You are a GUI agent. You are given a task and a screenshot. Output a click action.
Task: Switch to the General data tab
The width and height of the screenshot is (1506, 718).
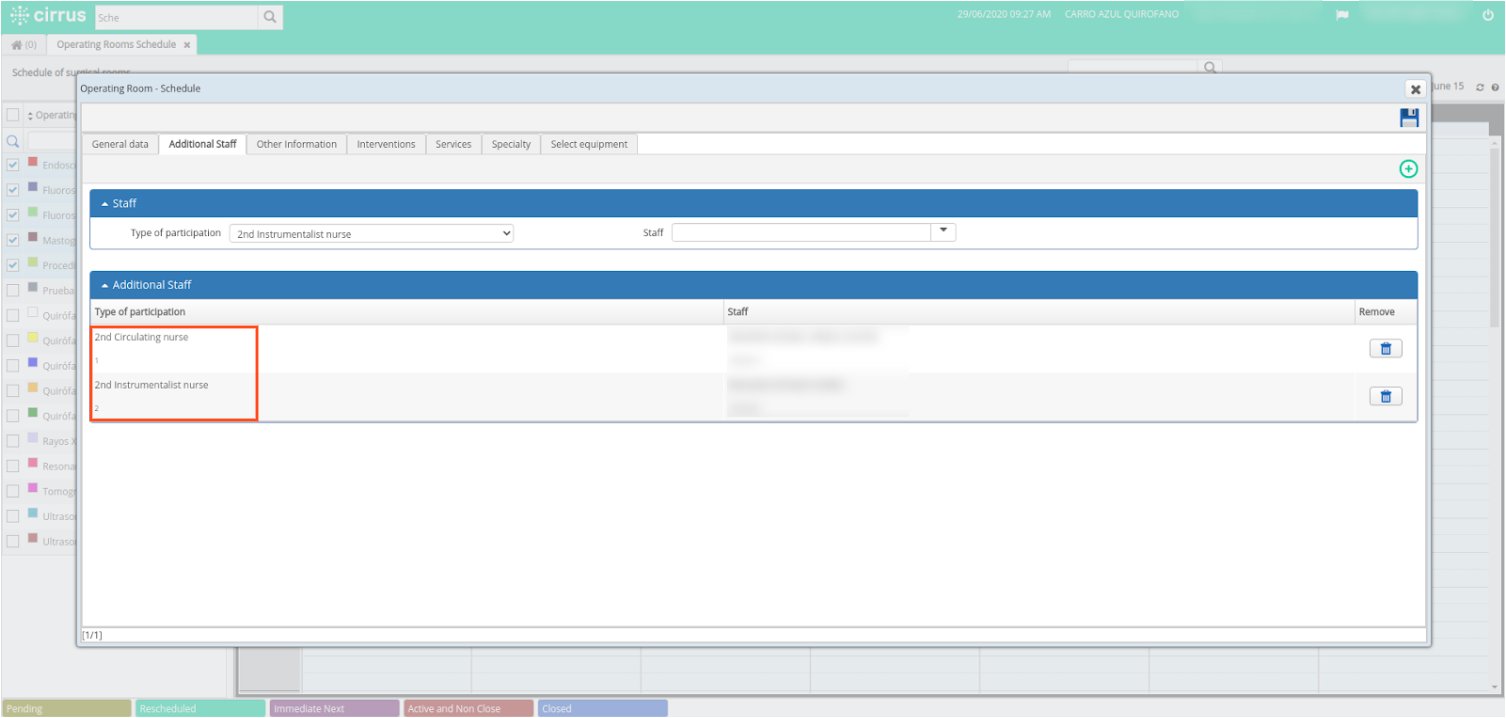click(119, 143)
